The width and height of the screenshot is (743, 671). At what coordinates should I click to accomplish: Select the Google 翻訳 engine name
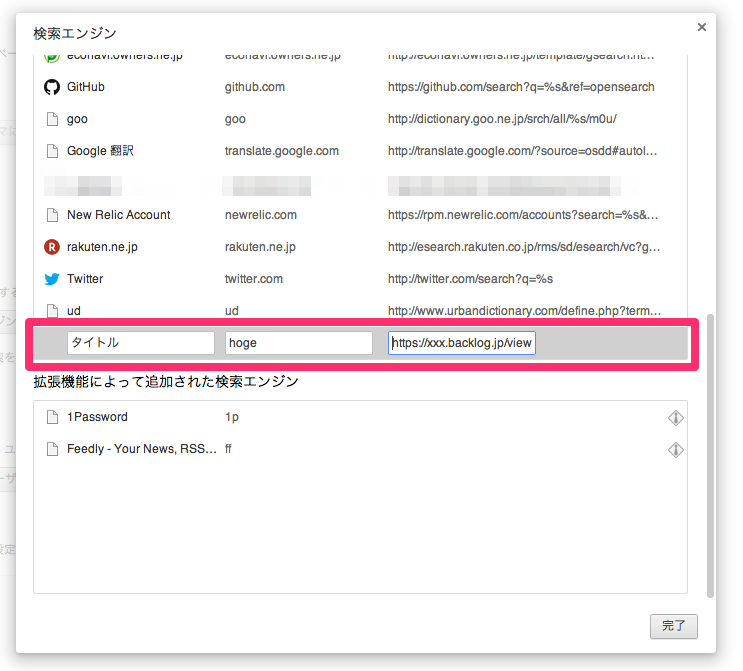(100, 151)
